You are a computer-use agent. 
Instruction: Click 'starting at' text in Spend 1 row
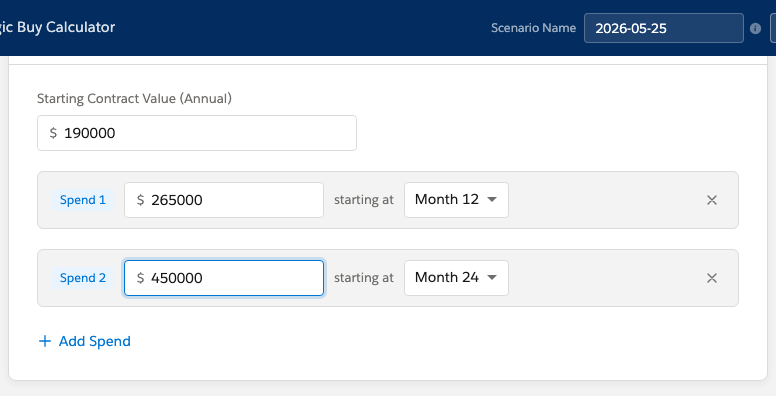click(364, 200)
